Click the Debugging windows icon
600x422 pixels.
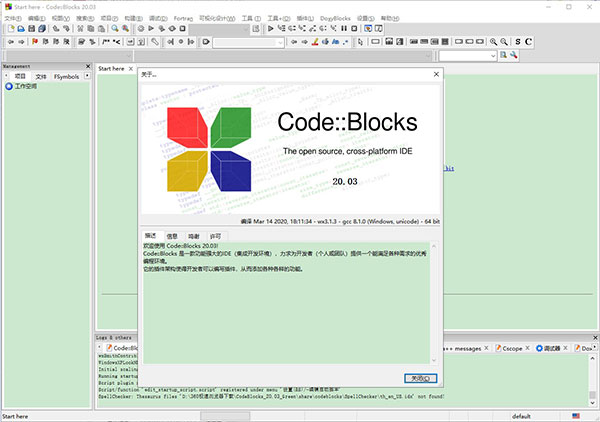[x=368, y=29]
